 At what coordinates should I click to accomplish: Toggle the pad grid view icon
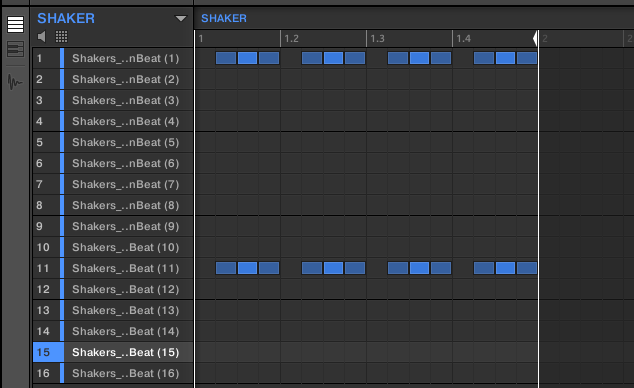61,37
